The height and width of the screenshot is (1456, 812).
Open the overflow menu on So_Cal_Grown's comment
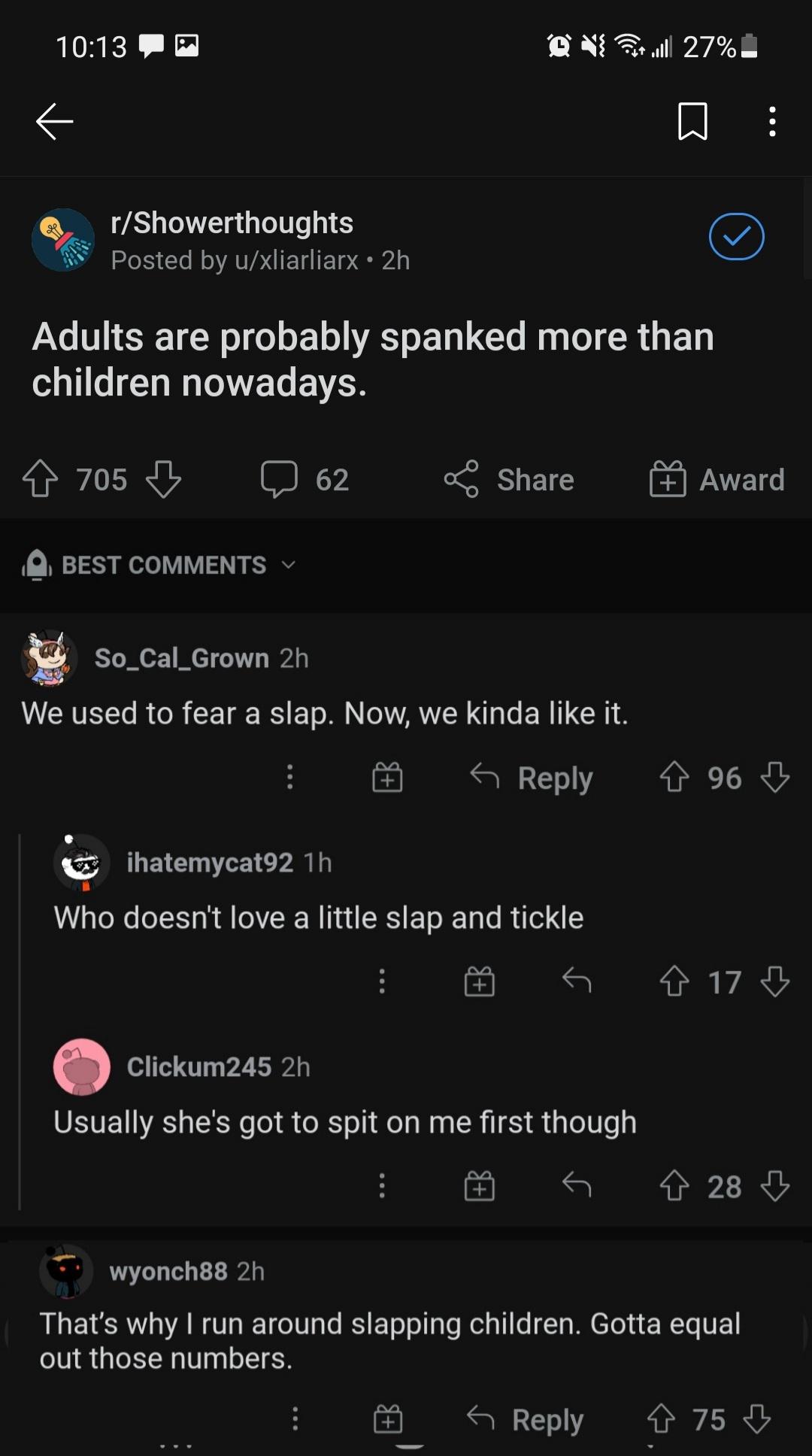[x=290, y=778]
